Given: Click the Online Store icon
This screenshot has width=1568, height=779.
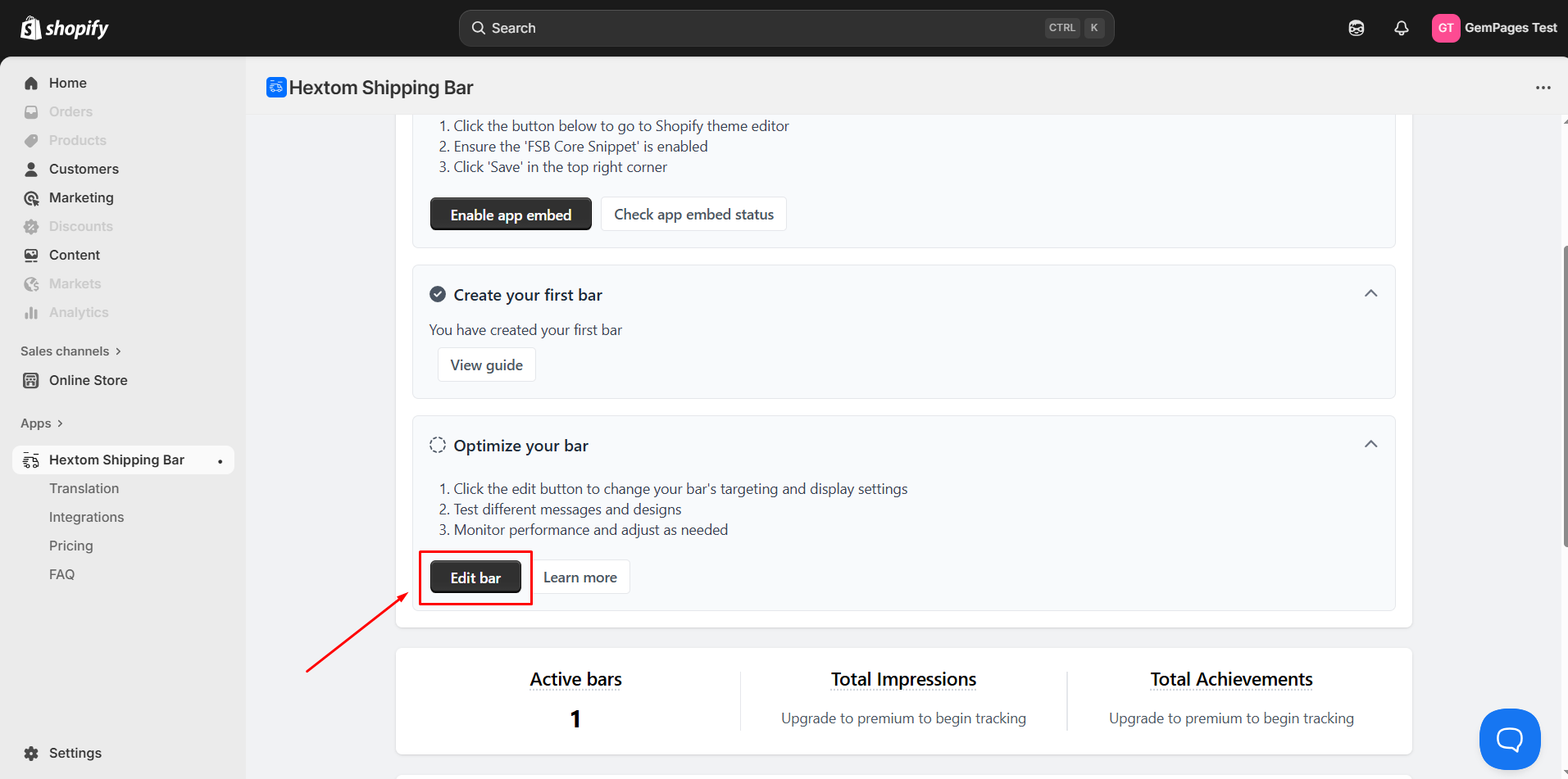Looking at the screenshot, I should (x=31, y=381).
